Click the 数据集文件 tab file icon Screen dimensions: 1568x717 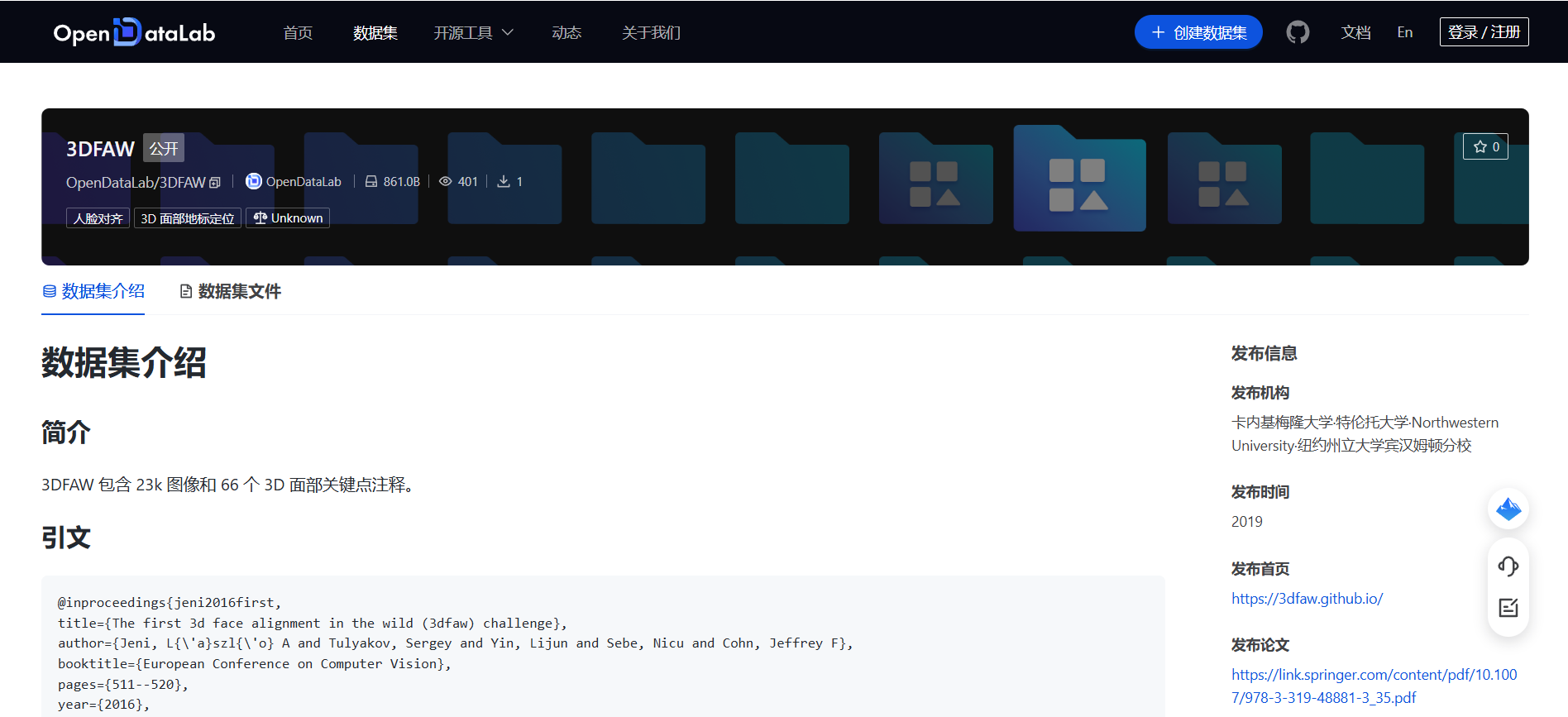pos(186,291)
